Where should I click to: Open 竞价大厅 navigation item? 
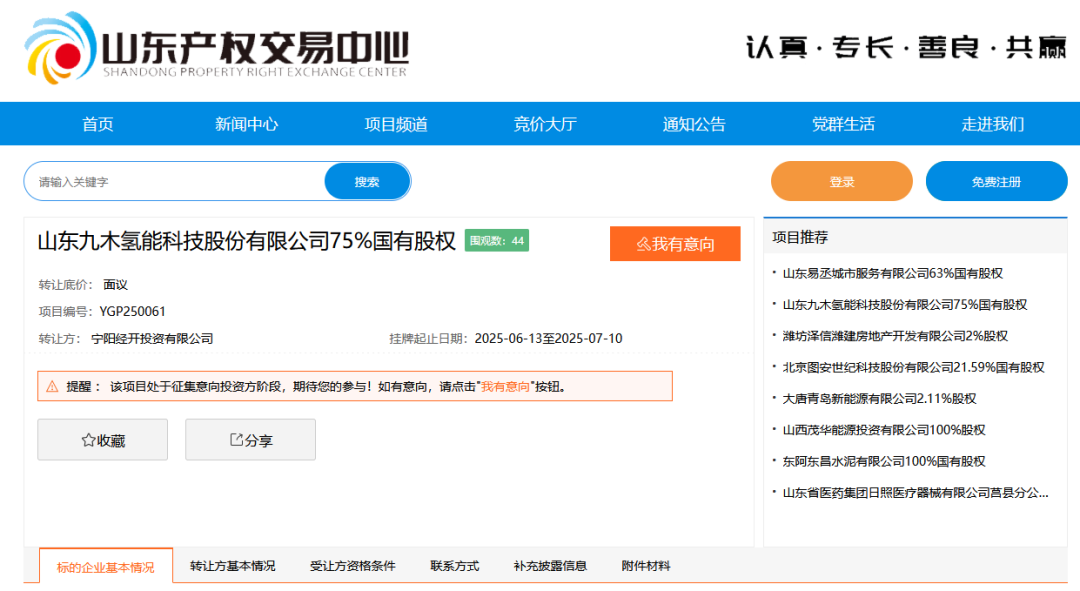tap(545, 124)
